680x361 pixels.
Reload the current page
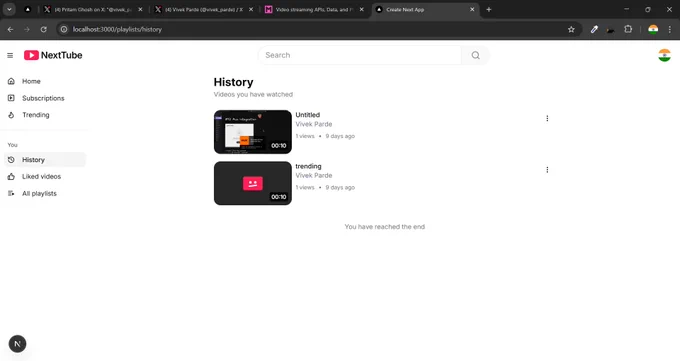coord(43,30)
